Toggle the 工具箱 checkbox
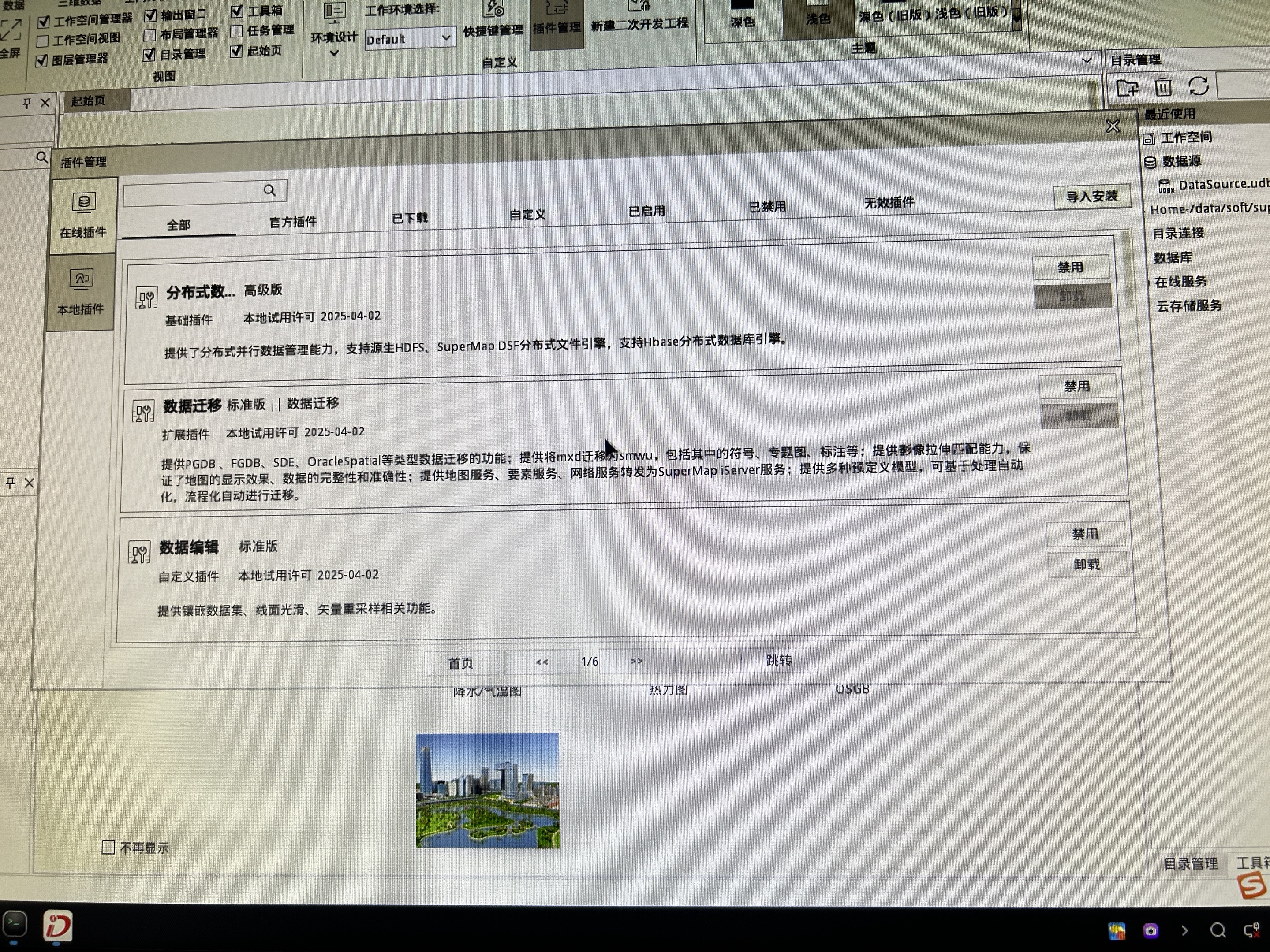 click(237, 11)
